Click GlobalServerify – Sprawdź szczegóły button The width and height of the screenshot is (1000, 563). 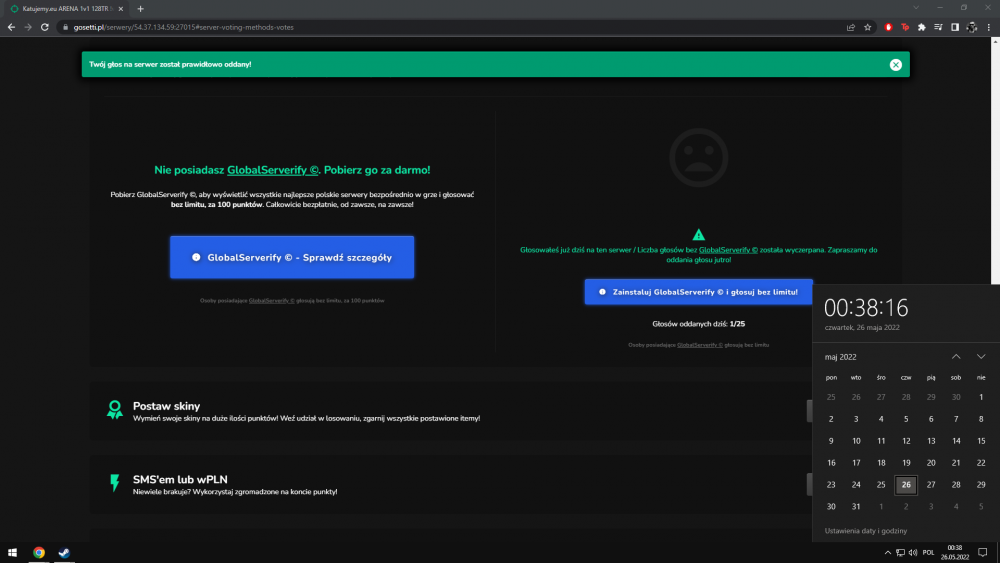[291, 257]
